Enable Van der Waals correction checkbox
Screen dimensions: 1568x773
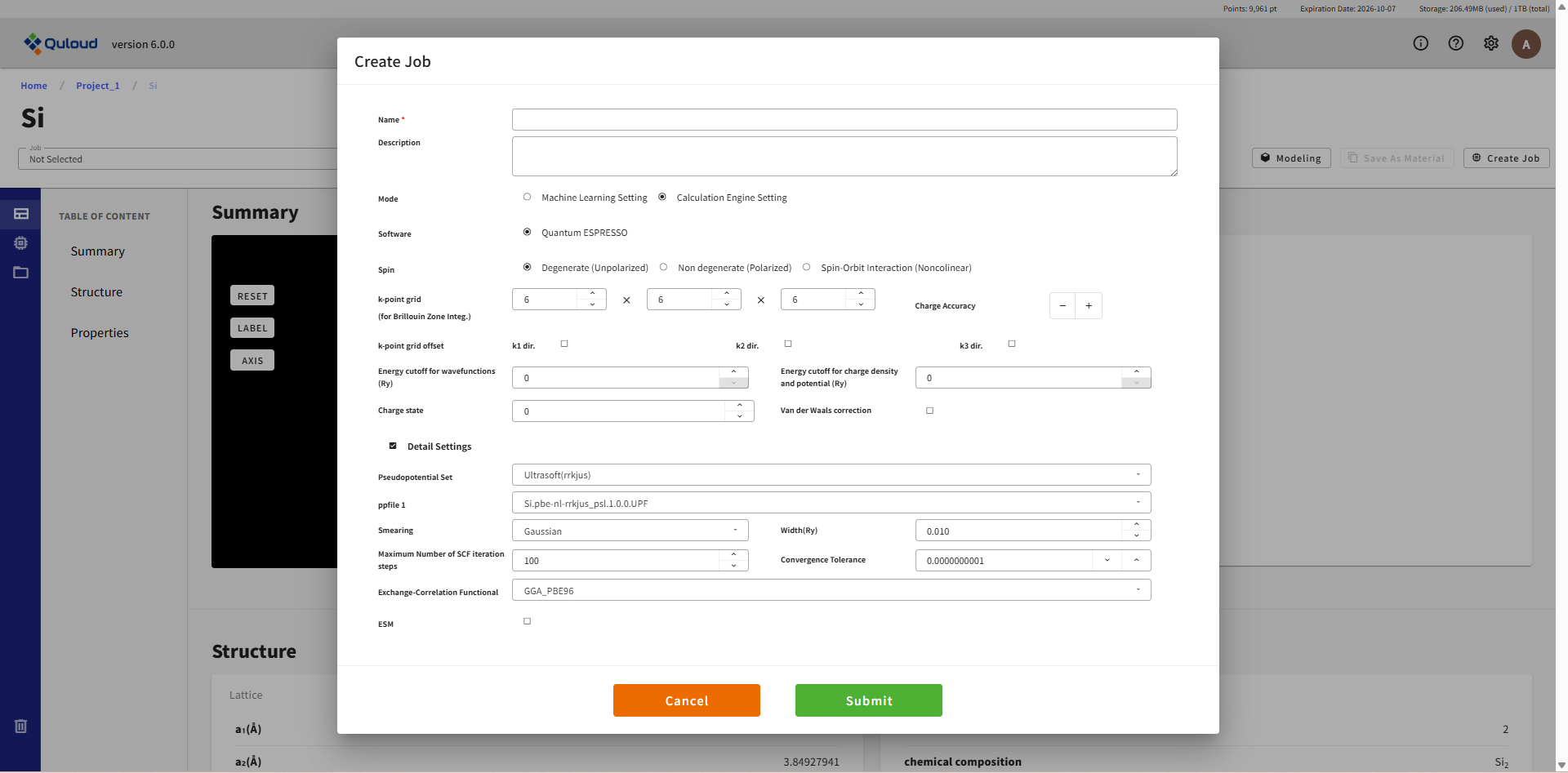pyautogui.click(x=929, y=411)
